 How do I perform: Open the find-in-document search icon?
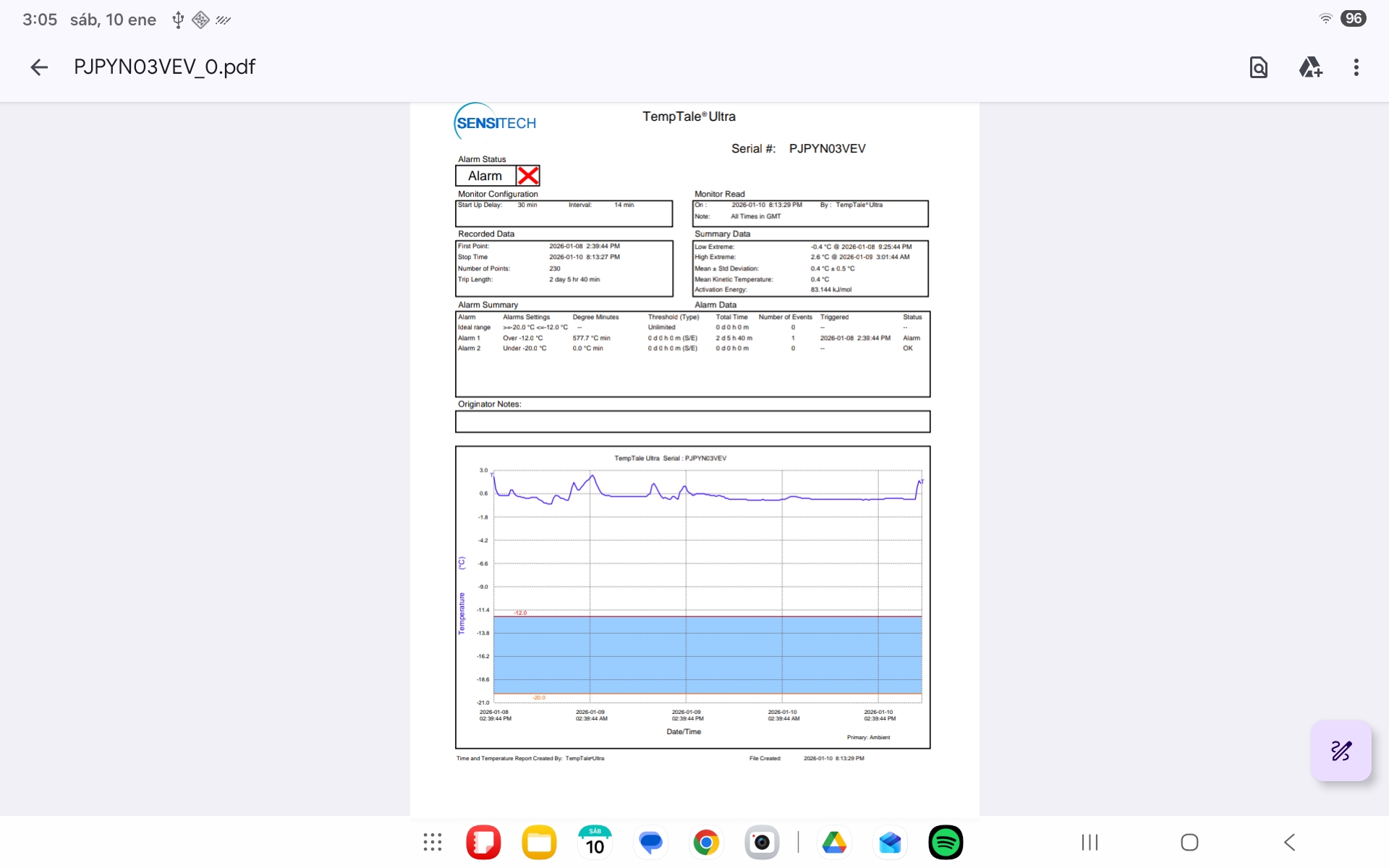[1258, 67]
